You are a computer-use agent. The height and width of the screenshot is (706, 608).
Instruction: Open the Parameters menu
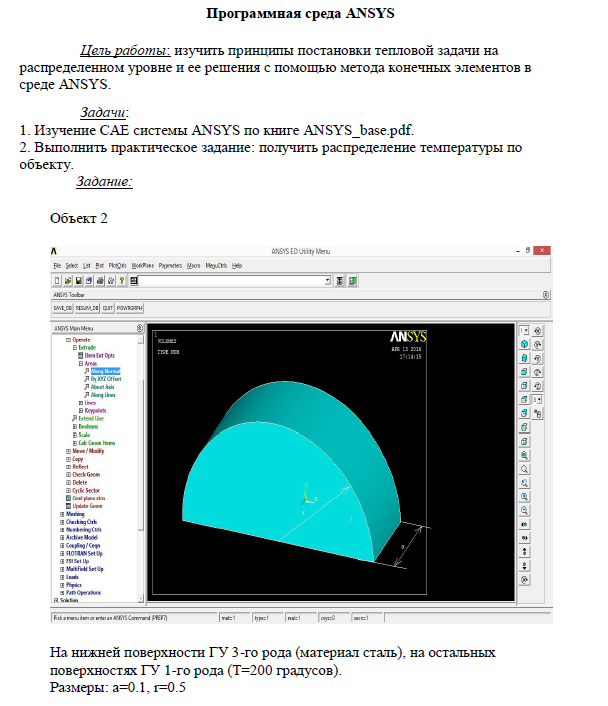tap(170, 266)
